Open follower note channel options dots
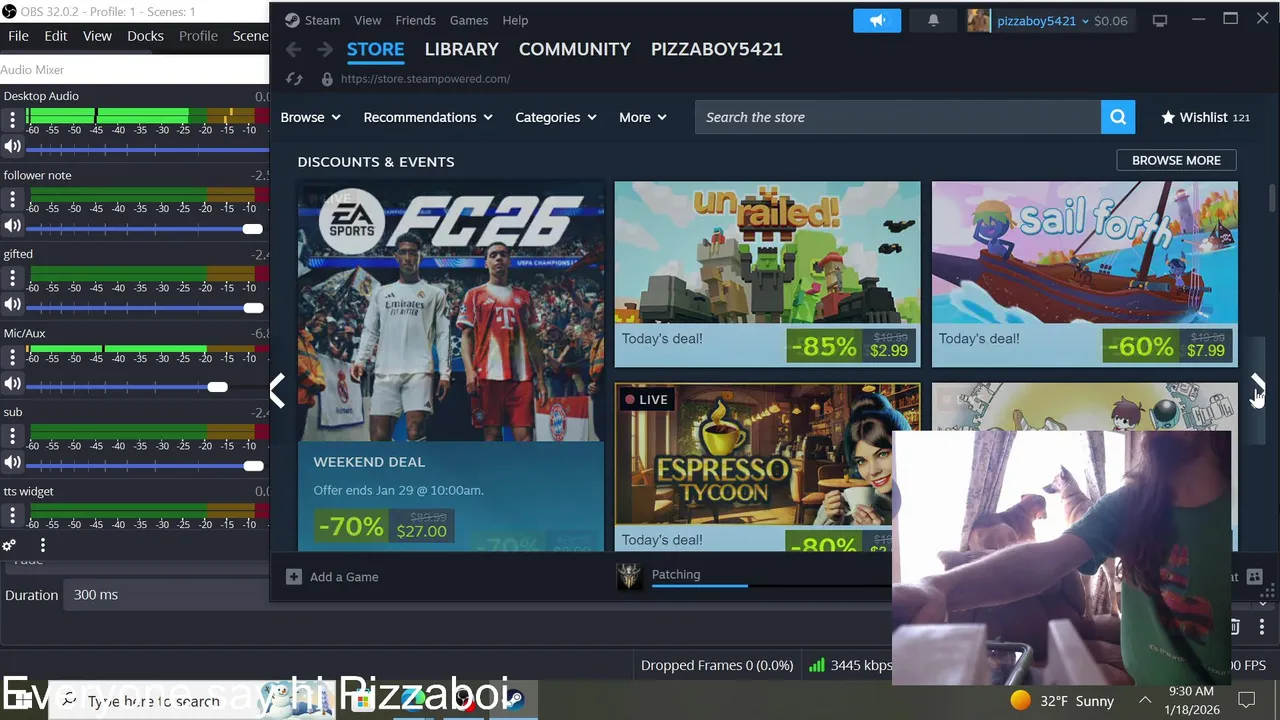This screenshot has width=1280, height=720. coord(12,199)
